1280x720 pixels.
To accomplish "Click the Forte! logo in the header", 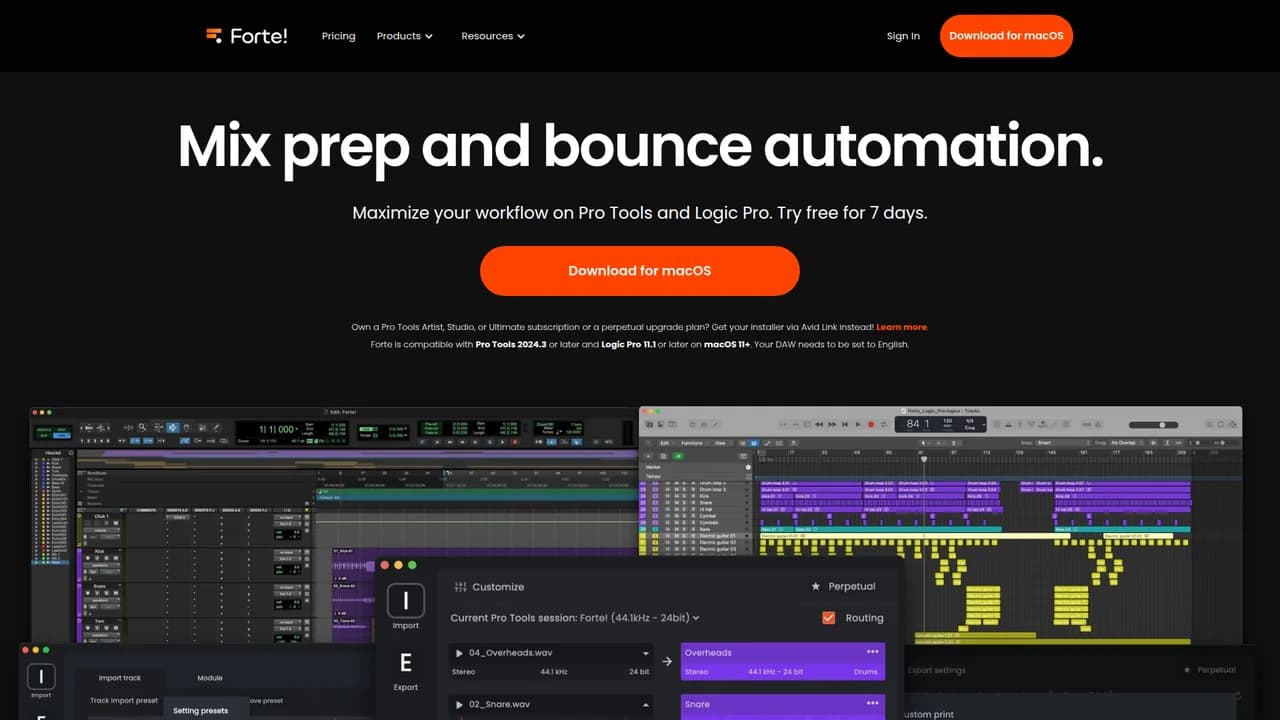I will click(246, 36).
